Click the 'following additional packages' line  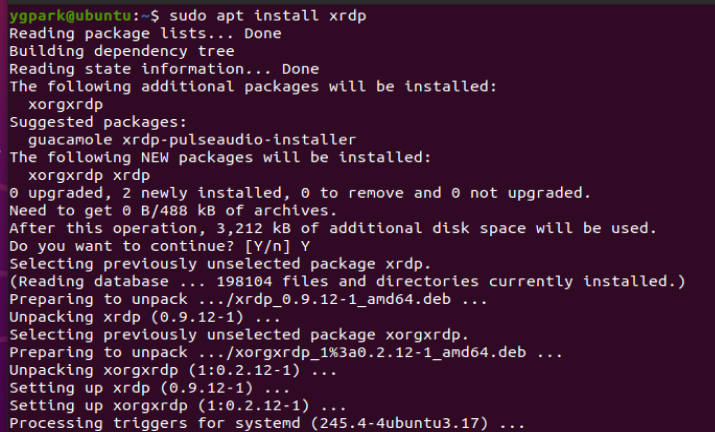pos(252,86)
